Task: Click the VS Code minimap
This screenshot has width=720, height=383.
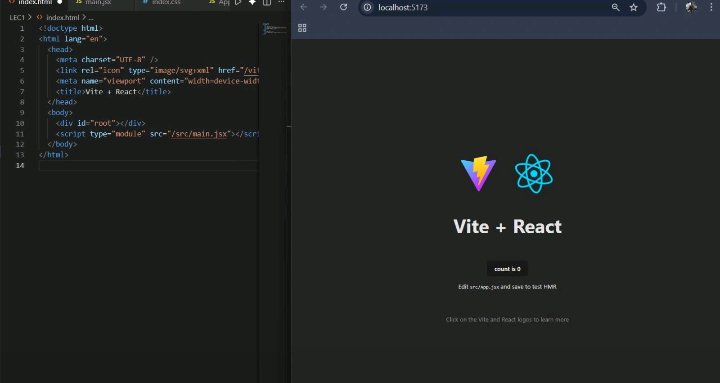Action: point(274,29)
